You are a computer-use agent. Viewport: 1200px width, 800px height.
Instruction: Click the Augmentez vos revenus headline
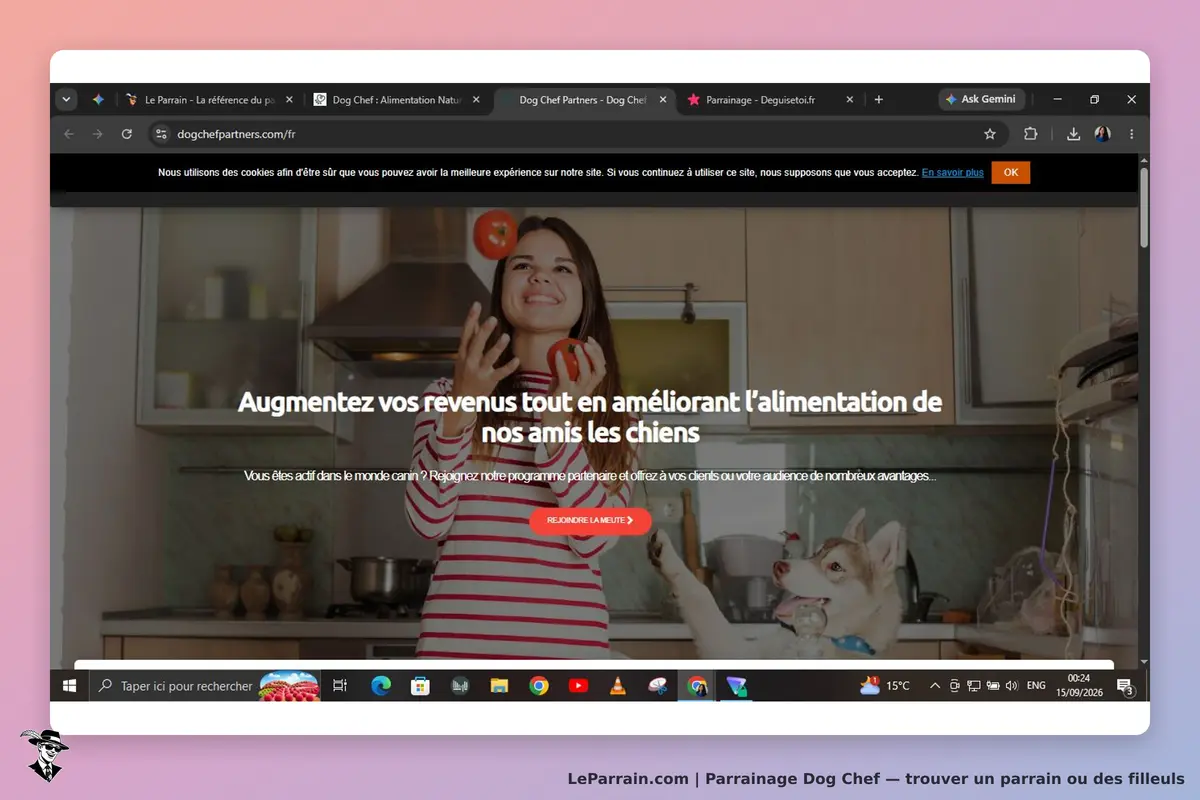point(590,418)
